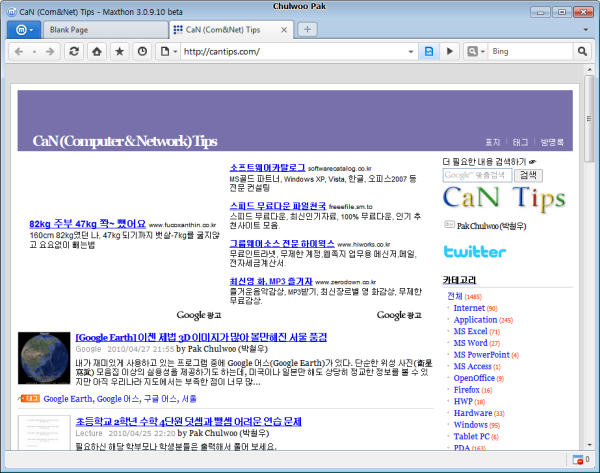The height and width of the screenshot is (473, 600).
Task: Open the 82kg 주부 47kg ad link
Action: point(87,224)
